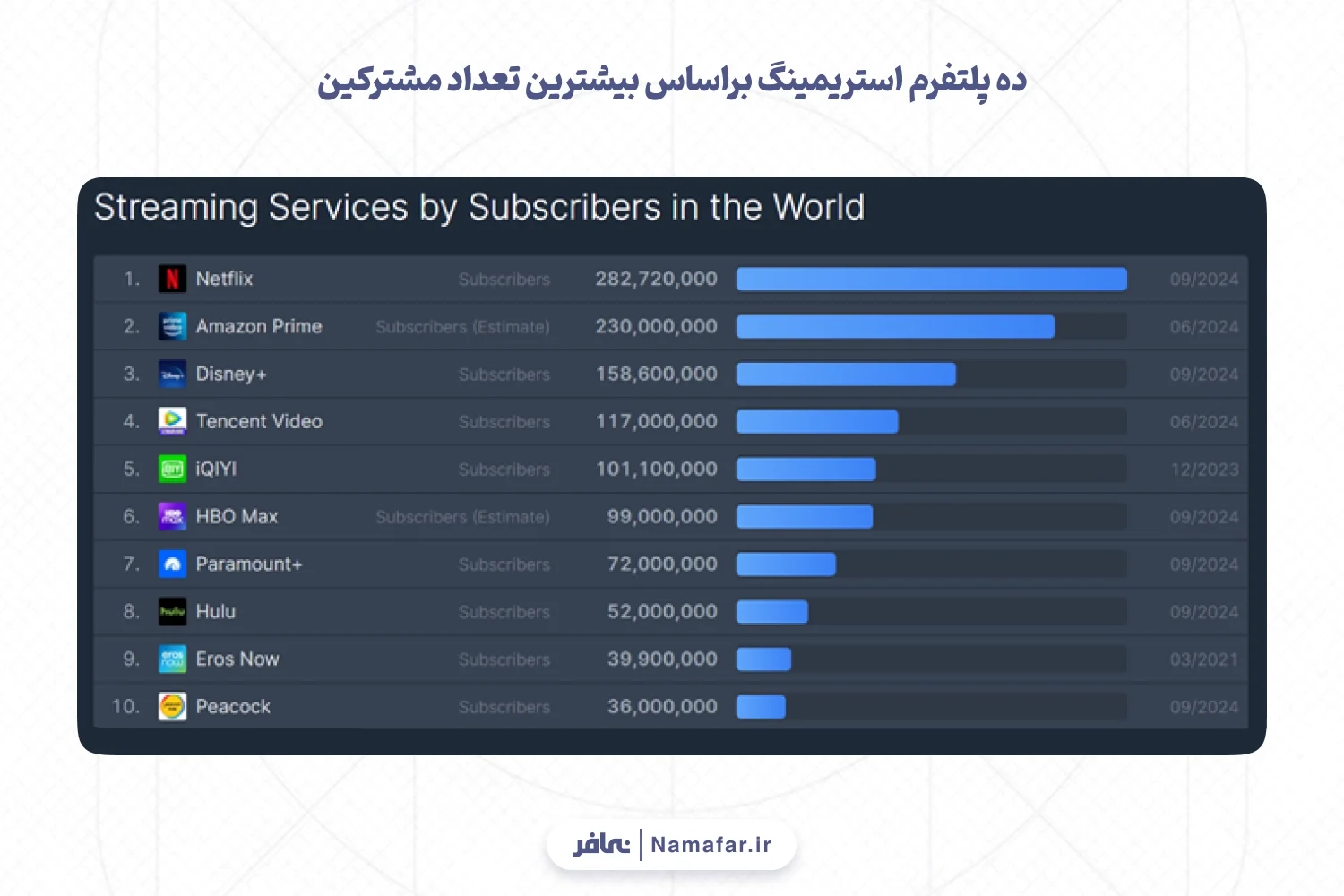Viewport: 1344px width, 896px height.
Task: Select the Amazon Prime service name
Action: pyautogui.click(x=259, y=326)
